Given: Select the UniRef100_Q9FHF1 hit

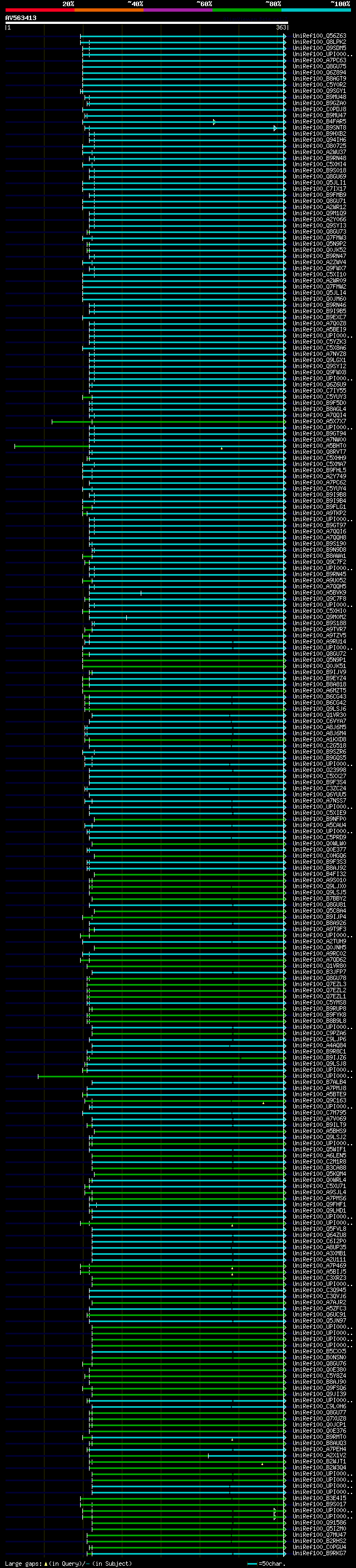Looking at the screenshot, I should click(319, 1205).
